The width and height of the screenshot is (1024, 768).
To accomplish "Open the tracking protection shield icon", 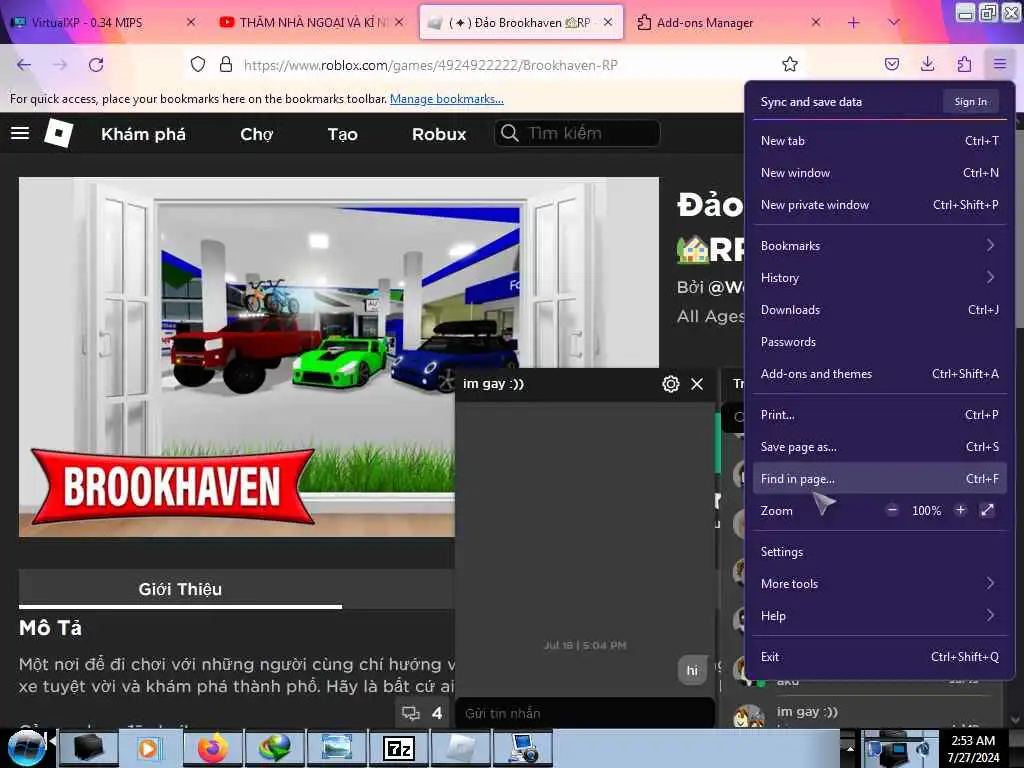I will pyautogui.click(x=198, y=64).
